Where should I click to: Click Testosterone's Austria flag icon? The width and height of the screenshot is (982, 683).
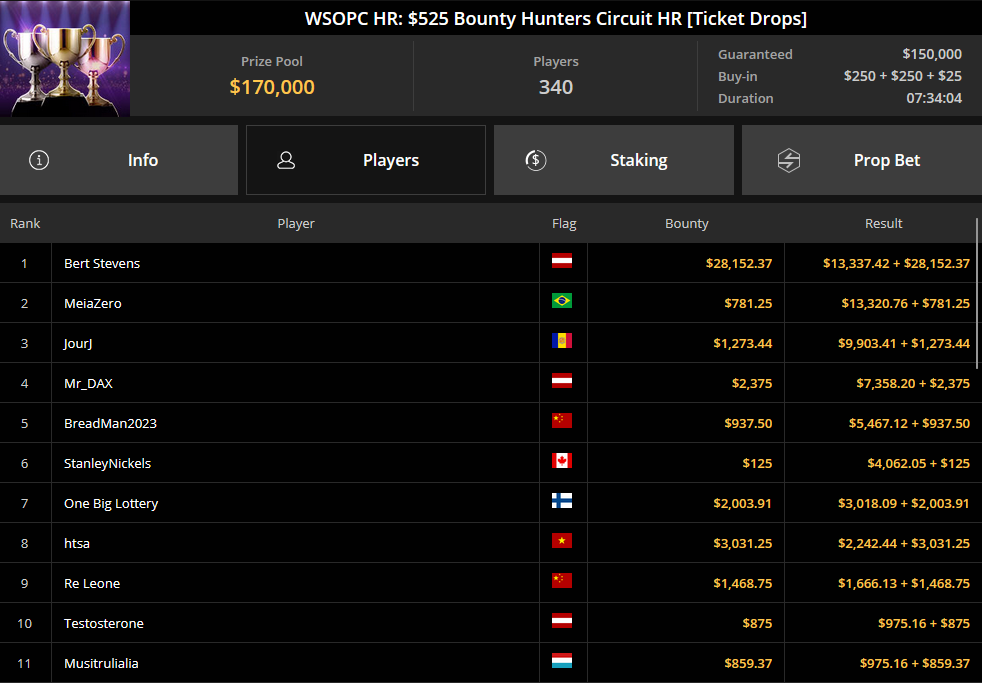(x=562, y=622)
